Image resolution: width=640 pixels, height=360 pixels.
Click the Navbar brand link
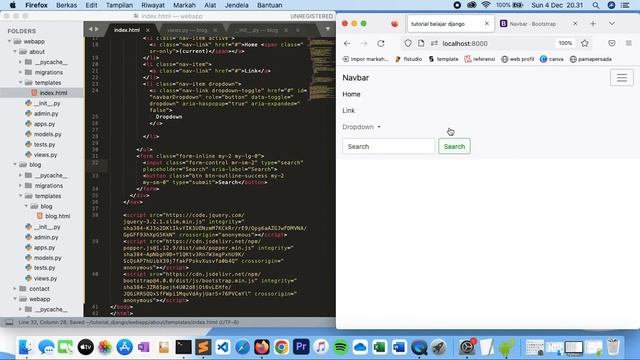[356, 78]
